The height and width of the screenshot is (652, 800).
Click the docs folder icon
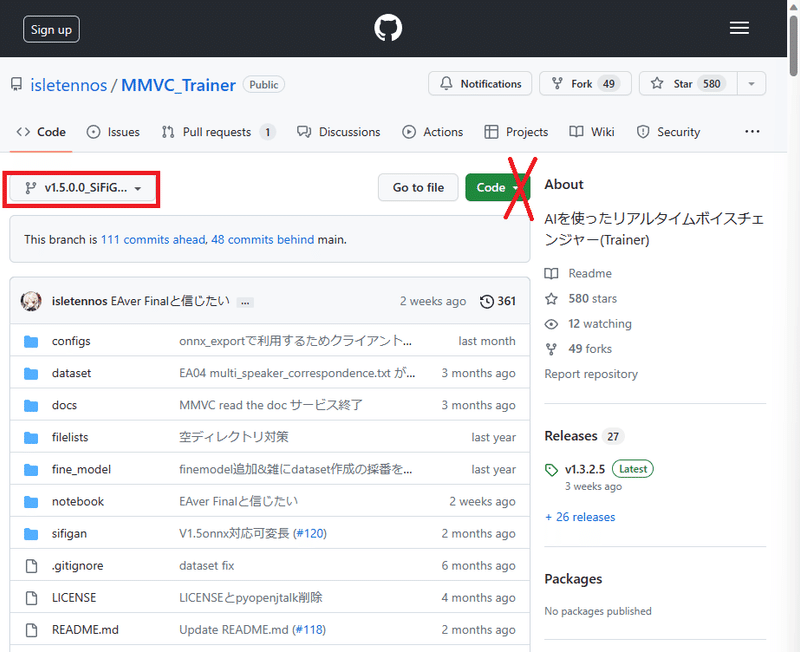pos(31,406)
